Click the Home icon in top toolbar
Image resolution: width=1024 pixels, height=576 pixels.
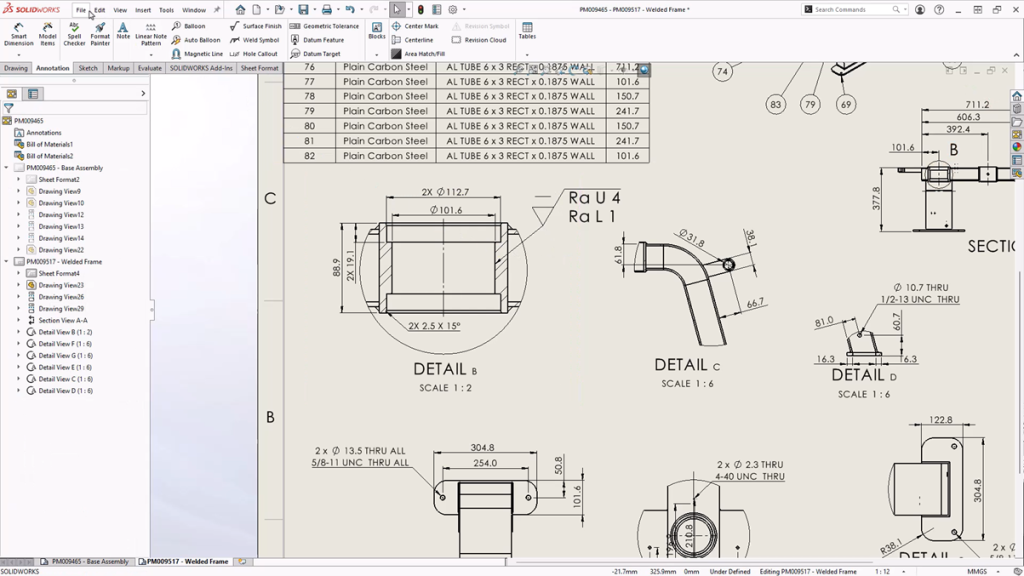point(240,10)
